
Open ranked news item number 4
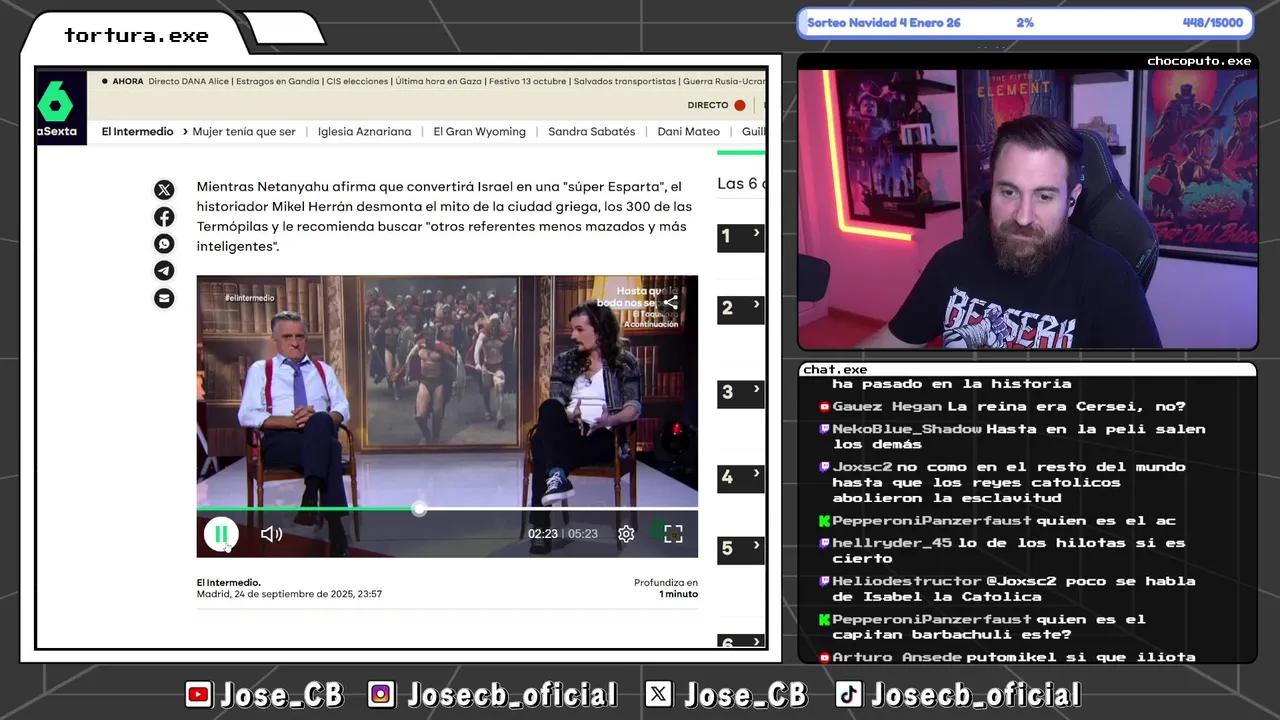click(x=740, y=478)
